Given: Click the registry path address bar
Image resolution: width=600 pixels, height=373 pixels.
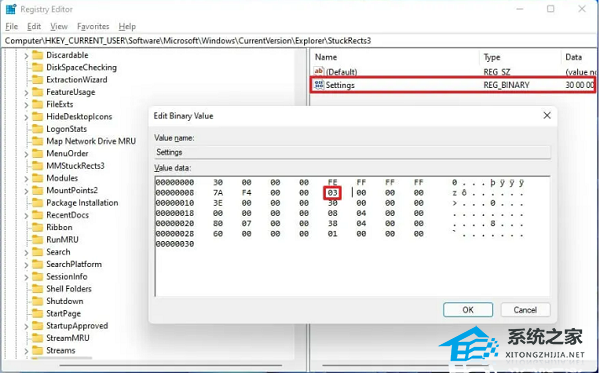Looking at the screenshot, I should tap(300, 41).
